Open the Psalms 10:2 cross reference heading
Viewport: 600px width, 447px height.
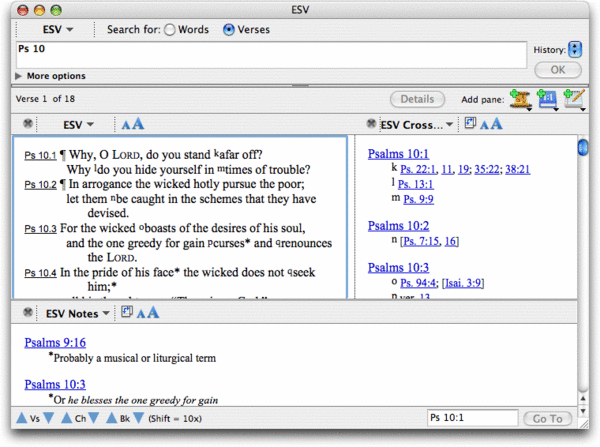pyautogui.click(x=398, y=226)
